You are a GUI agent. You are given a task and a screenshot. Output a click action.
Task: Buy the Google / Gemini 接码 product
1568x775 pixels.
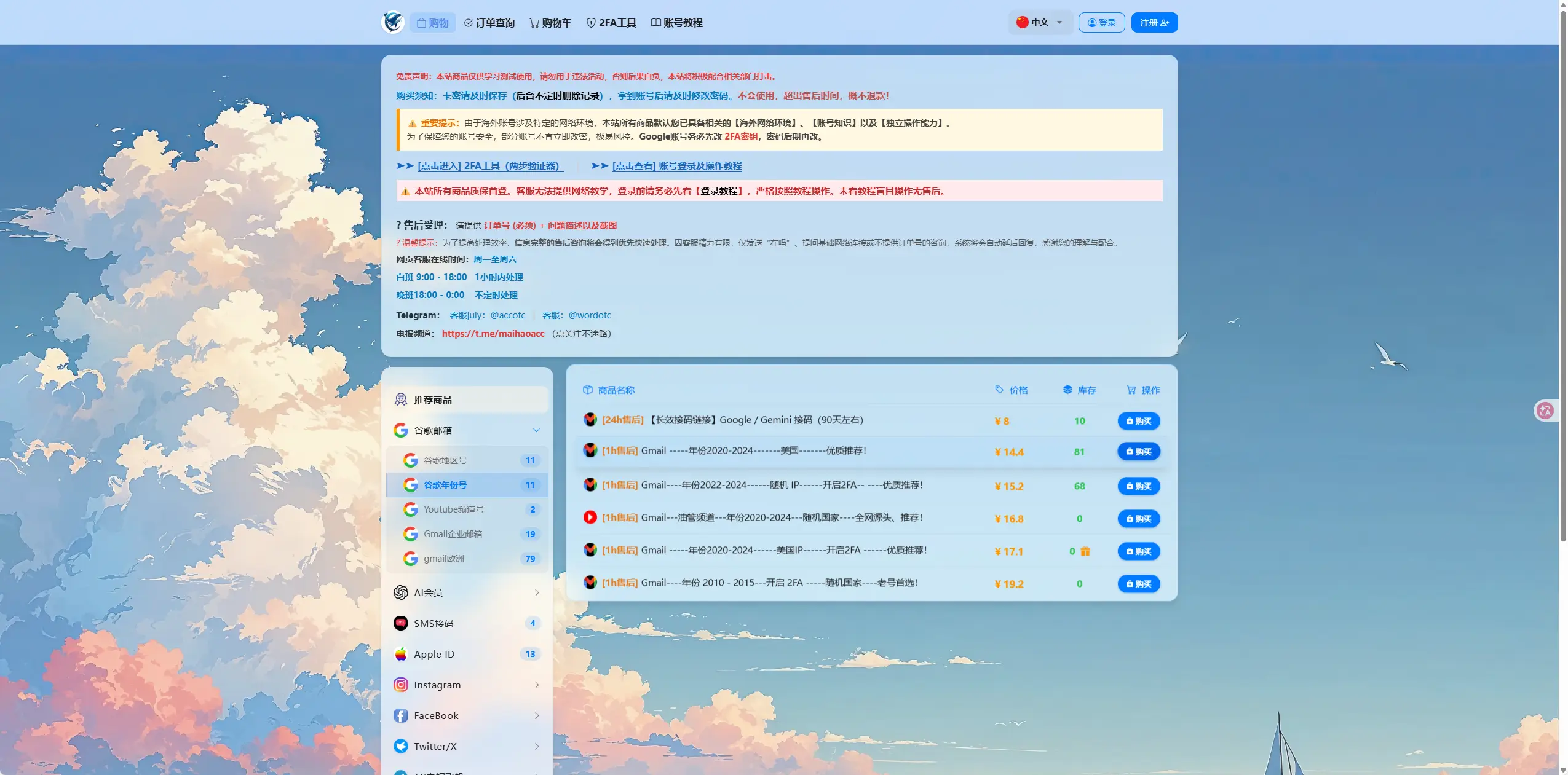coord(1139,421)
